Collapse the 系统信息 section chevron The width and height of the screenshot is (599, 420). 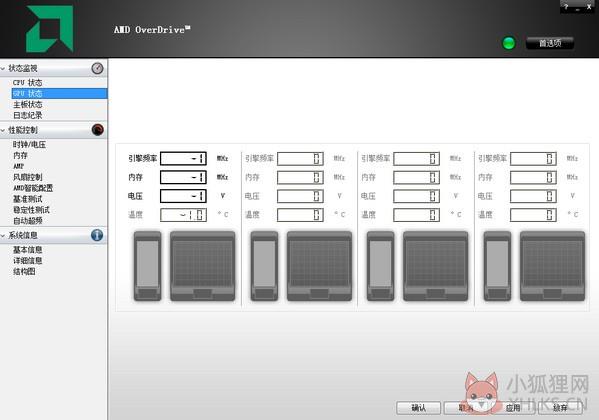[x=3, y=235]
